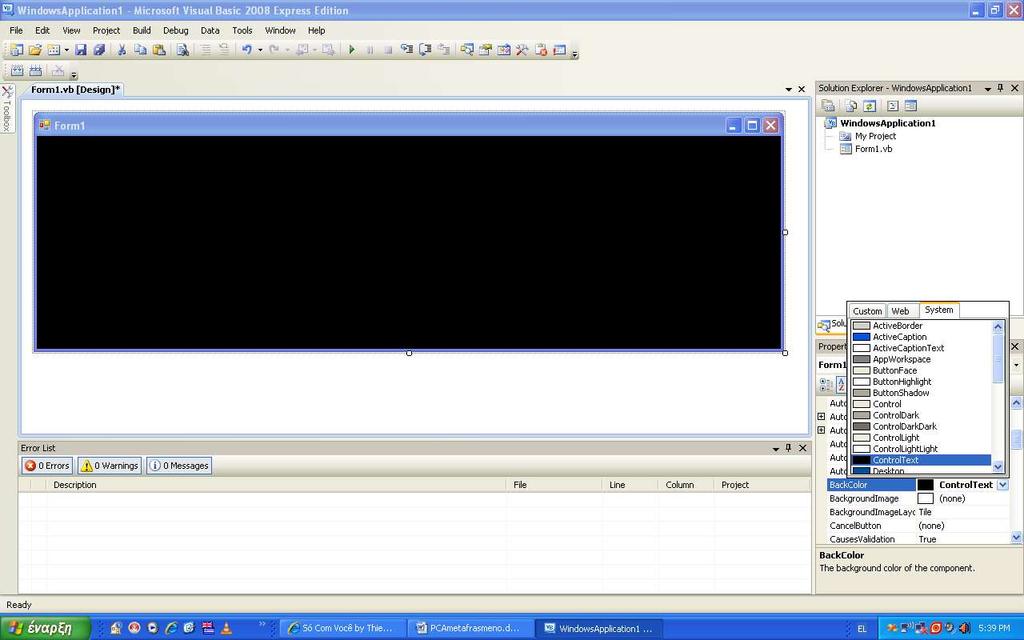Open Object Browser toolbar icon
The width and height of the screenshot is (1024, 640).
coord(504,50)
